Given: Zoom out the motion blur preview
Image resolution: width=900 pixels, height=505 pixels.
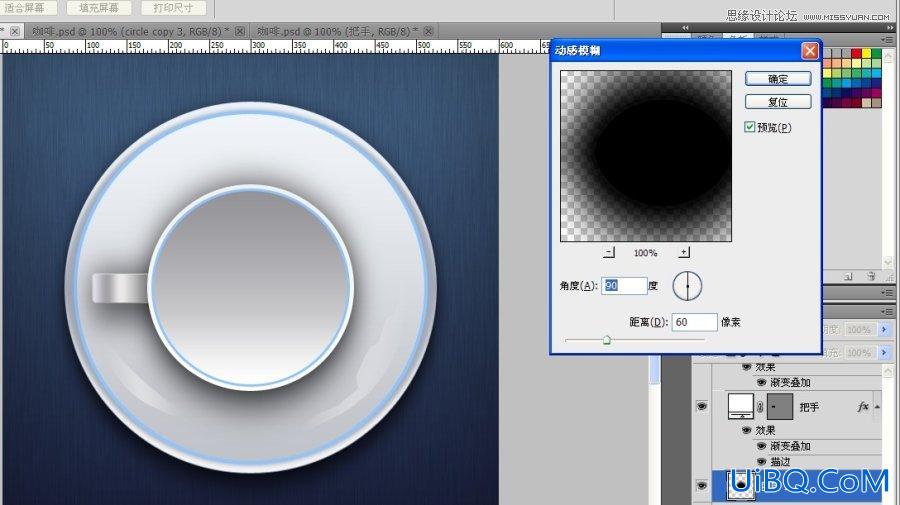Looking at the screenshot, I should (x=609, y=252).
